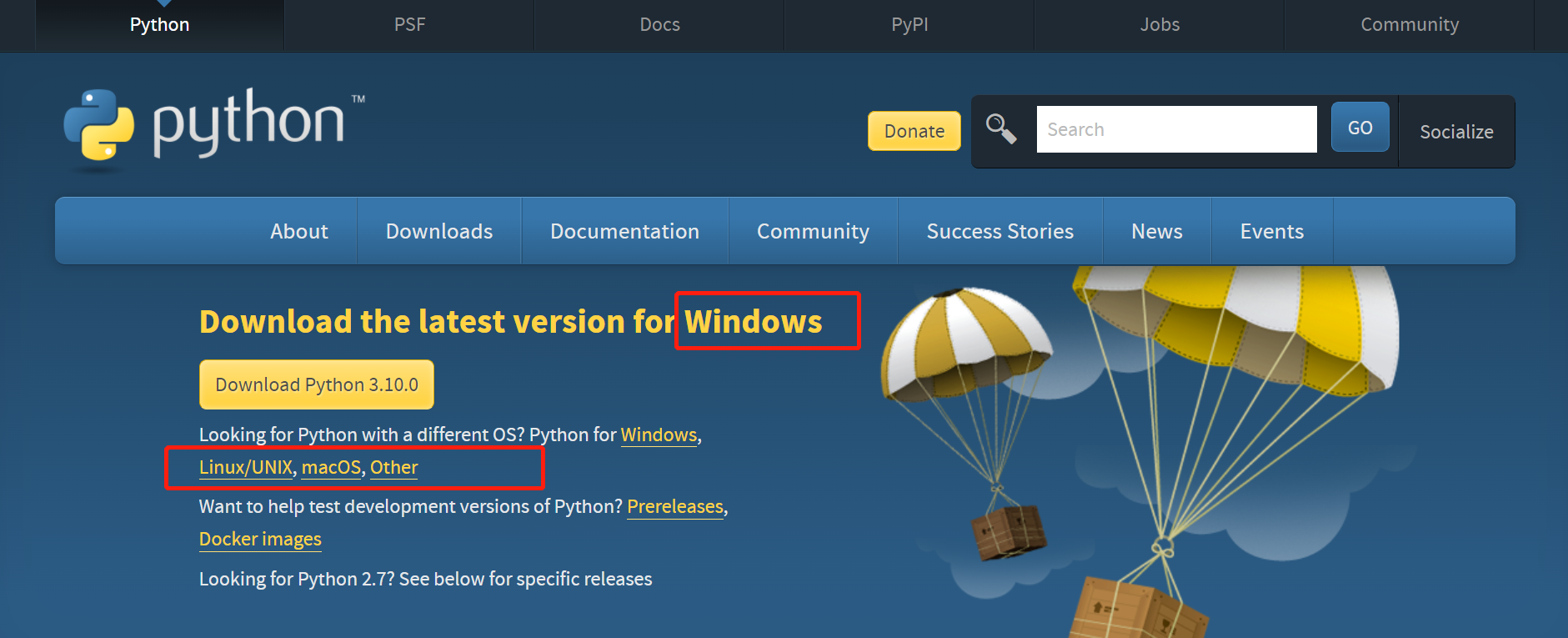The width and height of the screenshot is (1568, 638).
Task: Open the Python top tab
Action: click(159, 25)
